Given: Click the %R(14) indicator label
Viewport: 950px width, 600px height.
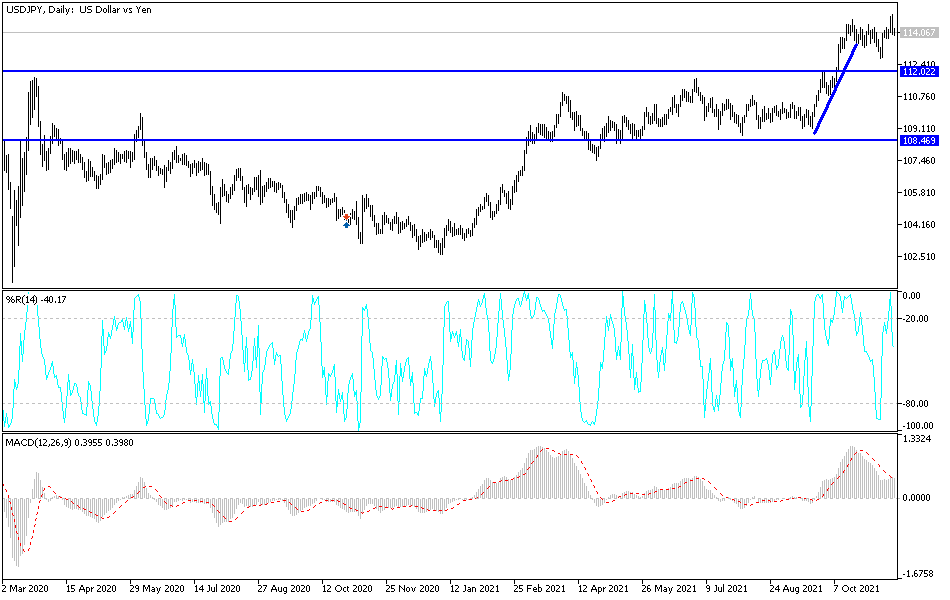Looking at the screenshot, I should pyautogui.click(x=28, y=296).
